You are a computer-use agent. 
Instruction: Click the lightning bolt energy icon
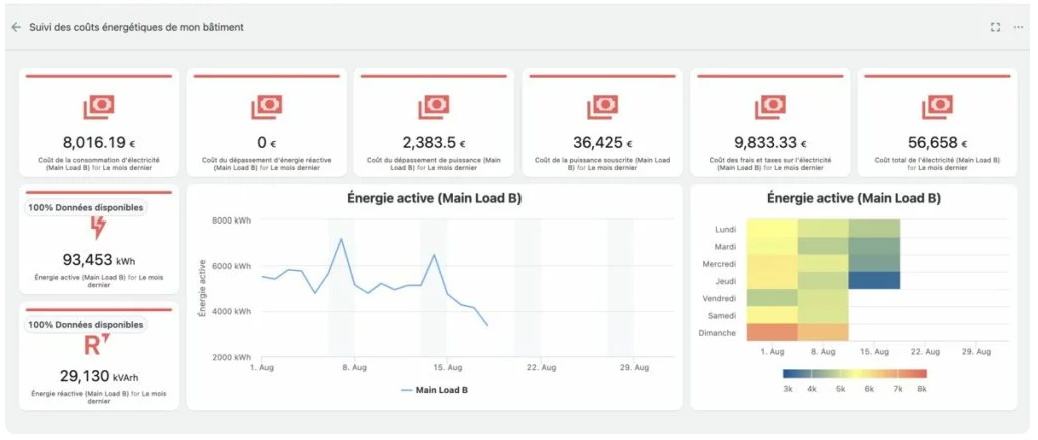click(x=98, y=228)
